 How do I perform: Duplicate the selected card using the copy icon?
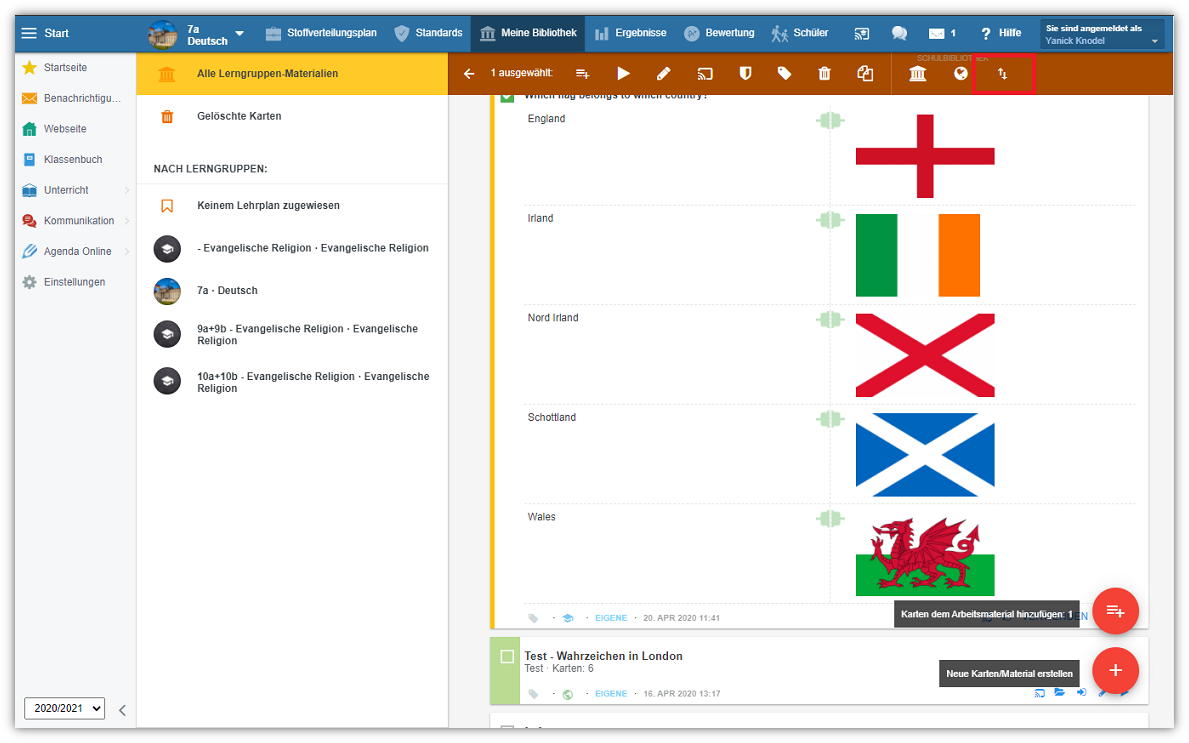[x=865, y=74]
